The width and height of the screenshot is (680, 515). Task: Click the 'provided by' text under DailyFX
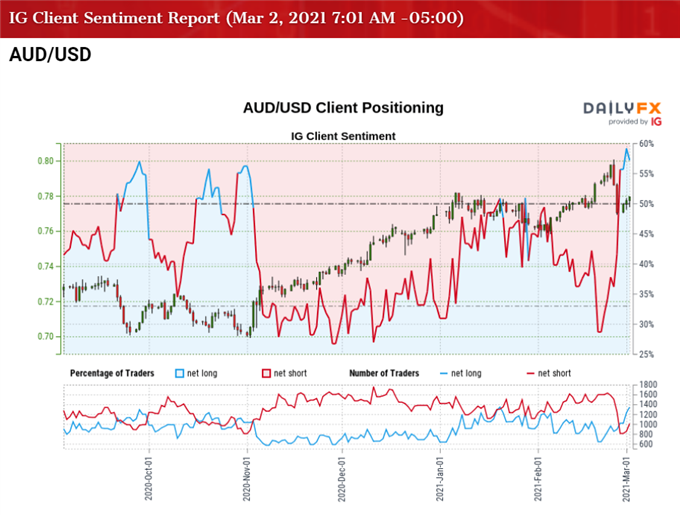628,122
